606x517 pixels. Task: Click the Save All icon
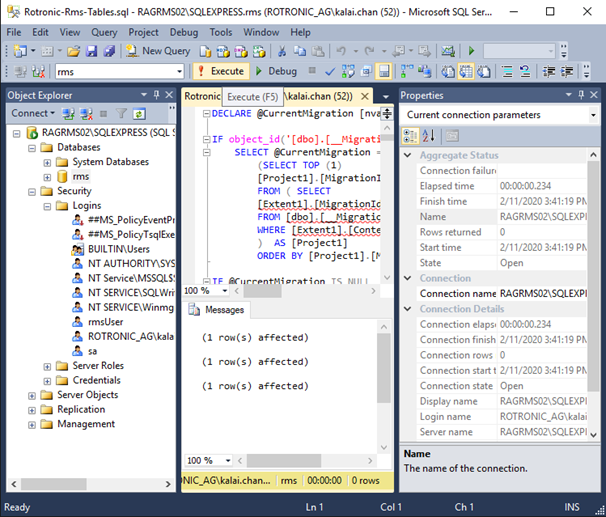pos(109,51)
